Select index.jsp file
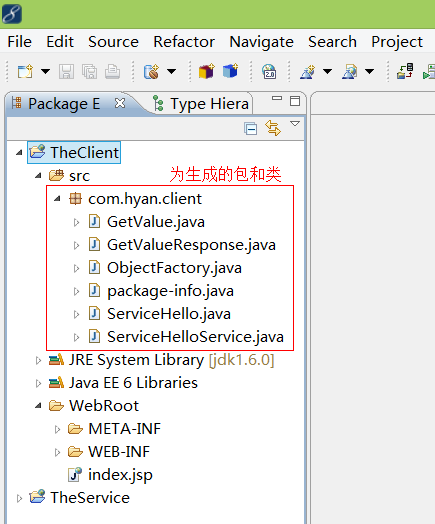The image size is (435, 524). click(110, 475)
